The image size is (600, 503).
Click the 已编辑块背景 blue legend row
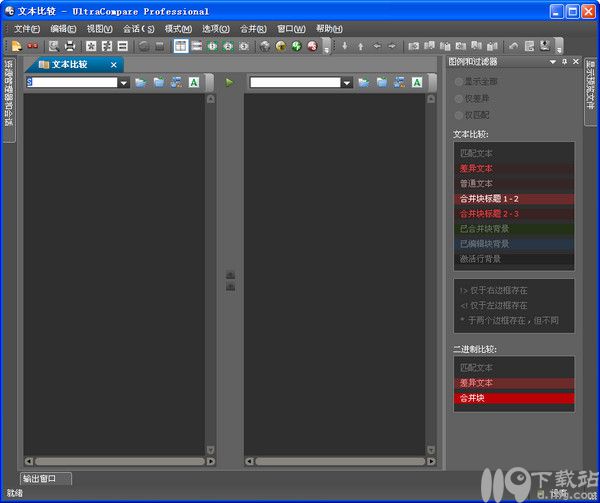[514, 244]
